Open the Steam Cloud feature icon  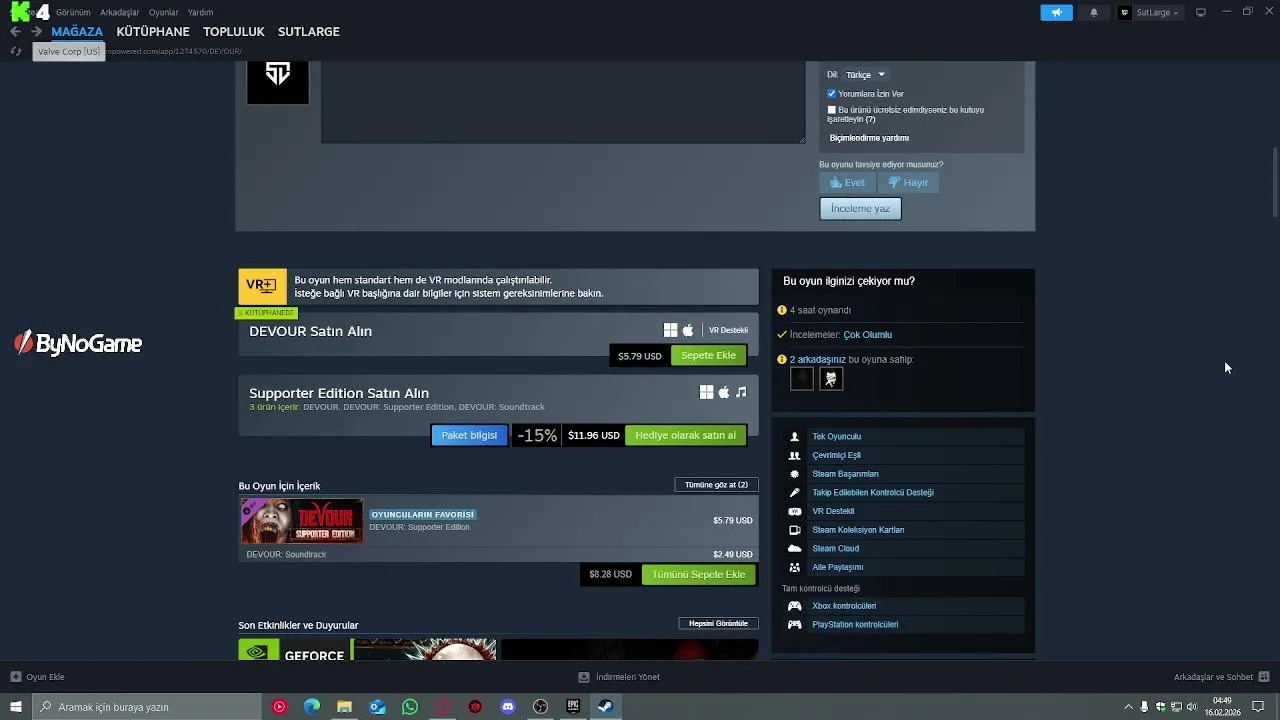pos(795,549)
